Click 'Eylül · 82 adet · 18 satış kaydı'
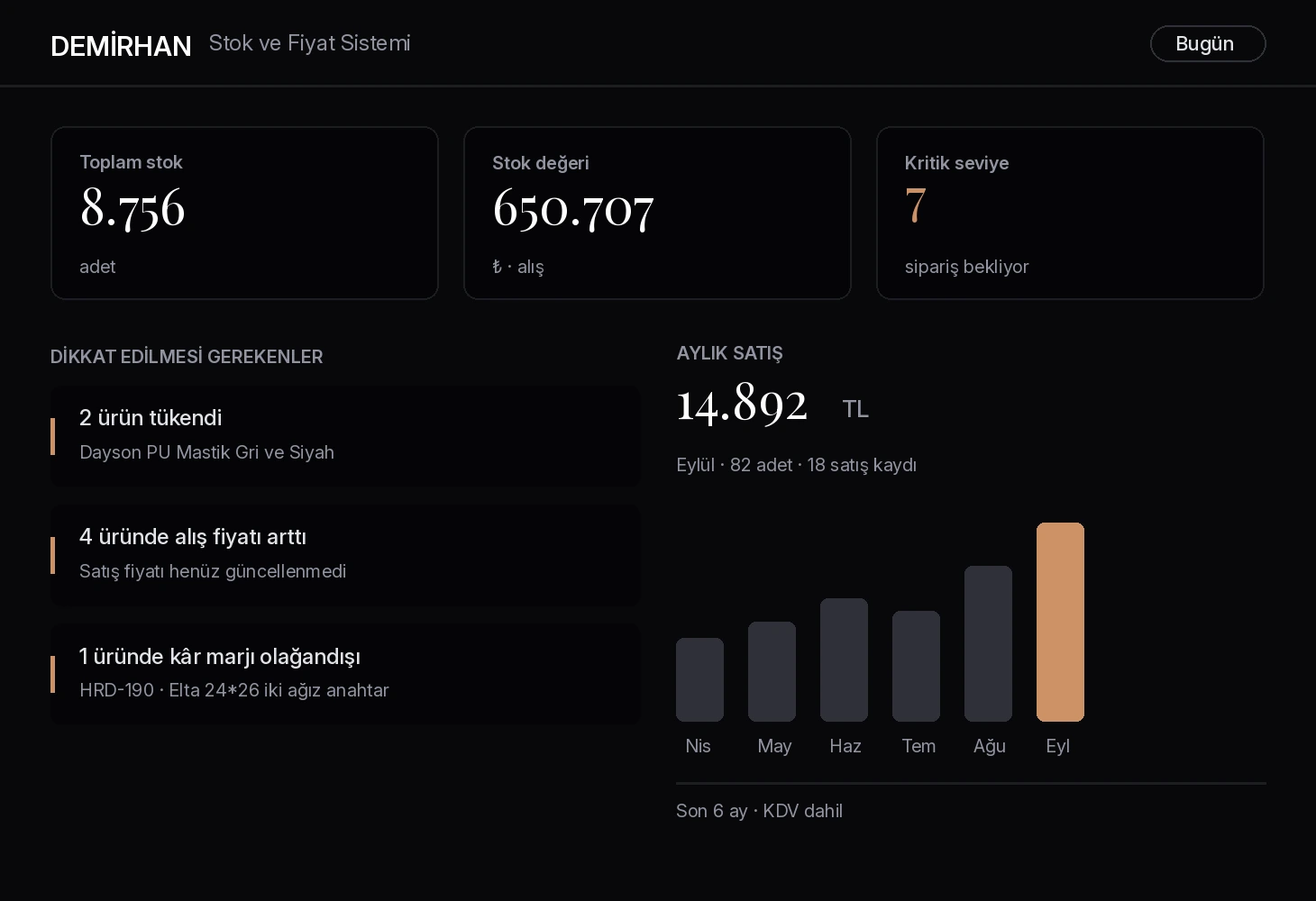Screen dimensions: 1316x901 pyautogui.click(x=796, y=465)
